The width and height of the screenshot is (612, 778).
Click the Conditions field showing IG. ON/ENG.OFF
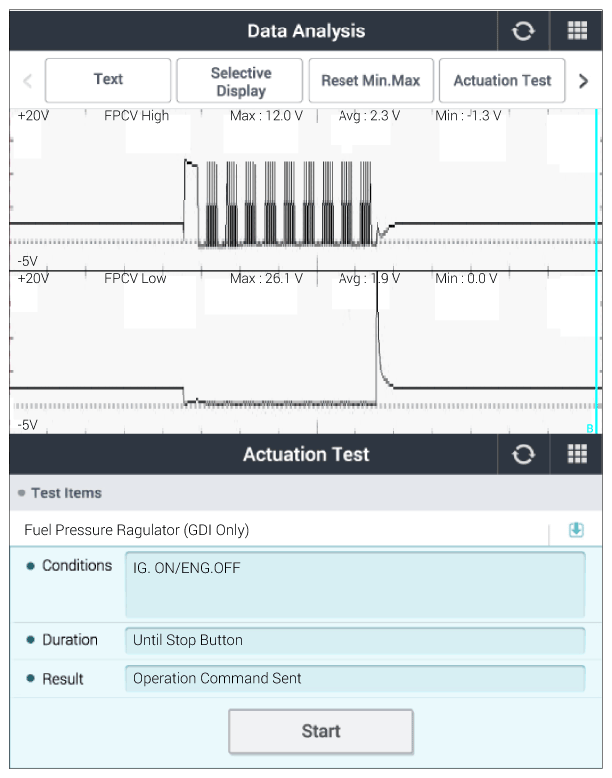coord(355,584)
